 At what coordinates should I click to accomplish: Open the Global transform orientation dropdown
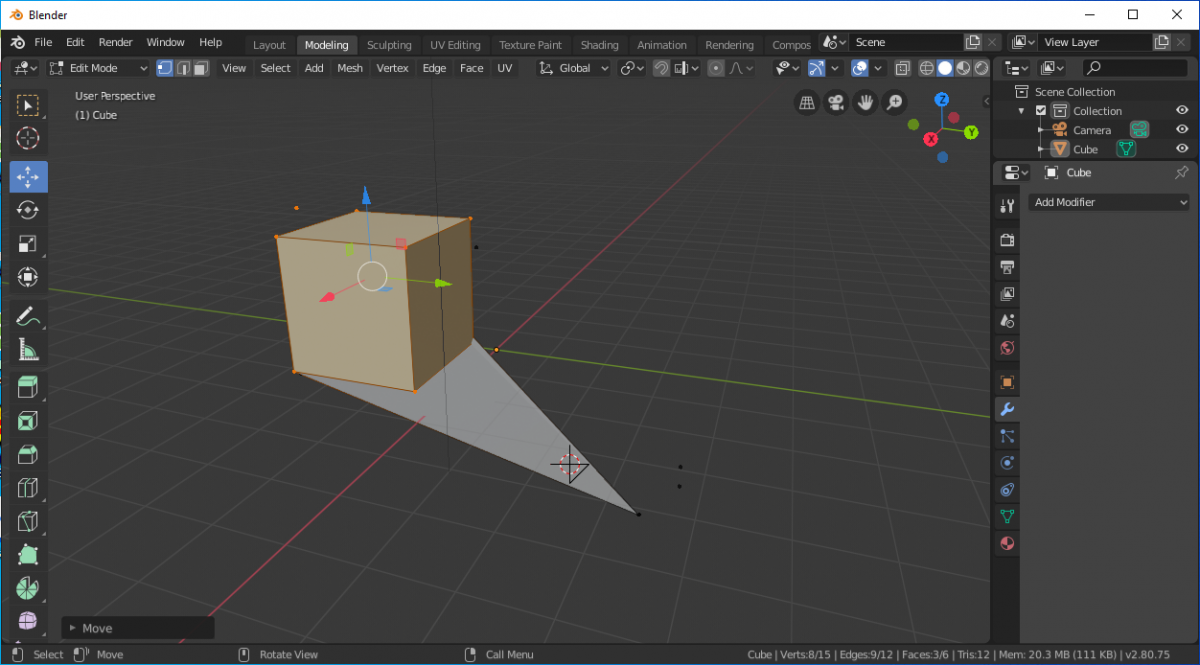pyautogui.click(x=574, y=68)
